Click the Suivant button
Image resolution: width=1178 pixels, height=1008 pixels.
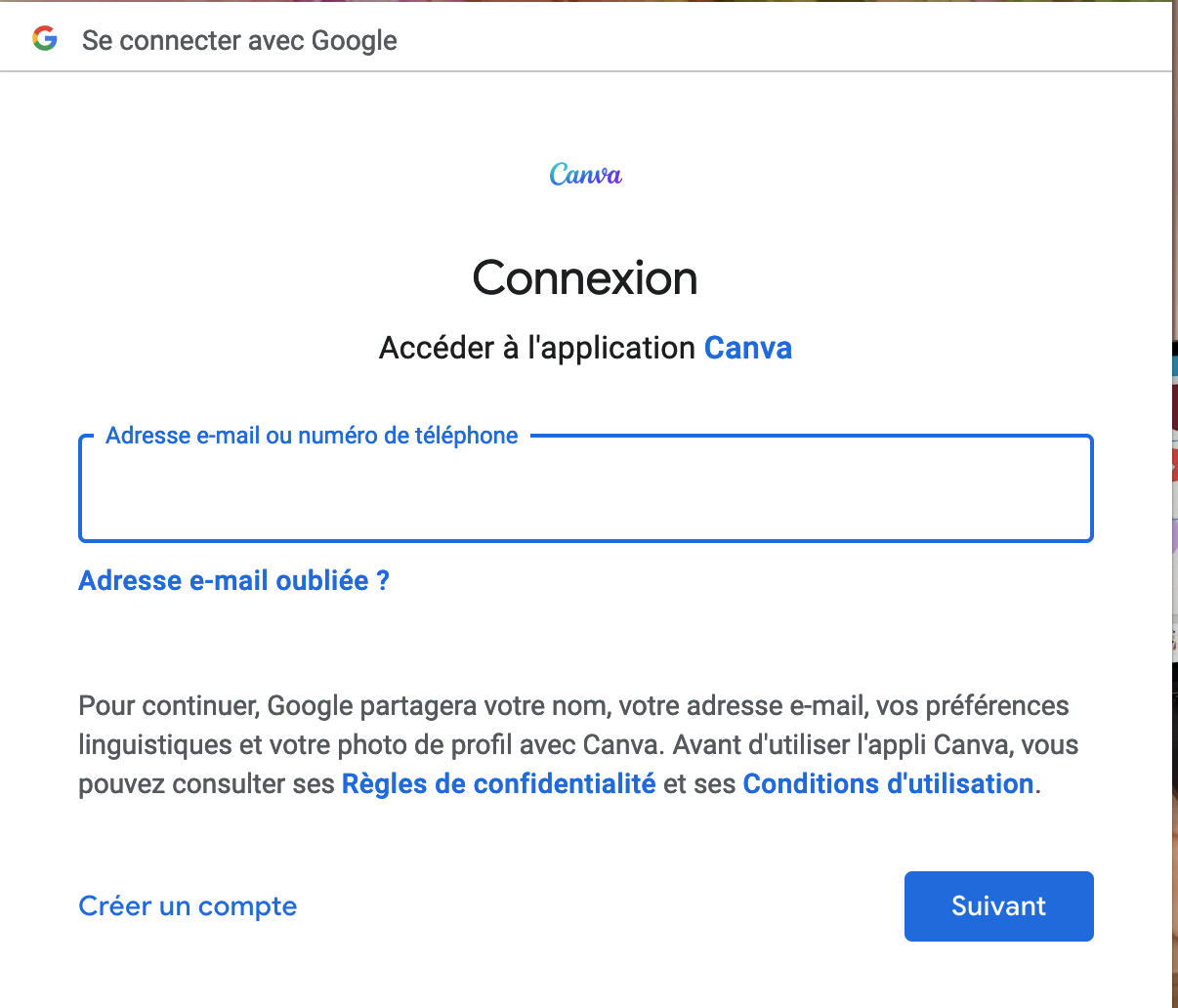click(x=999, y=906)
